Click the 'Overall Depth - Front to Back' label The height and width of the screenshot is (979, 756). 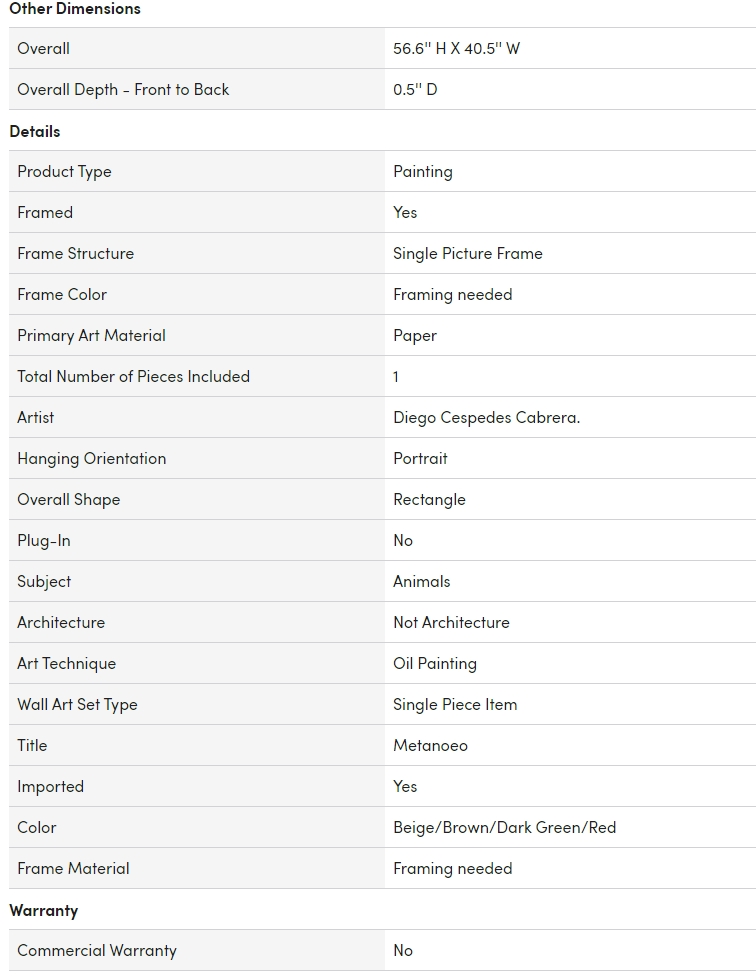[123, 89]
